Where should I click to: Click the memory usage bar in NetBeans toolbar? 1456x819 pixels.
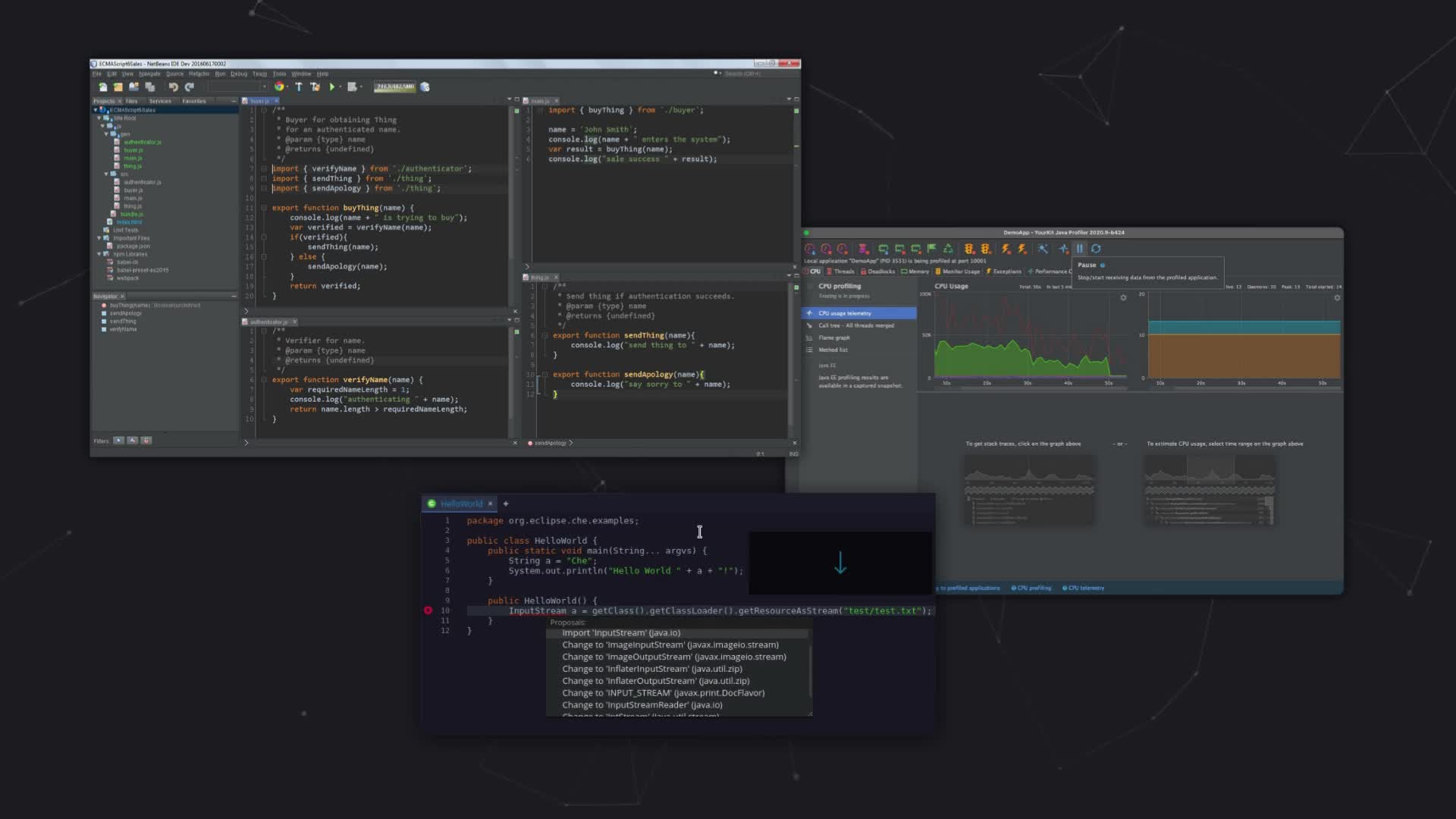(x=394, y=86)
